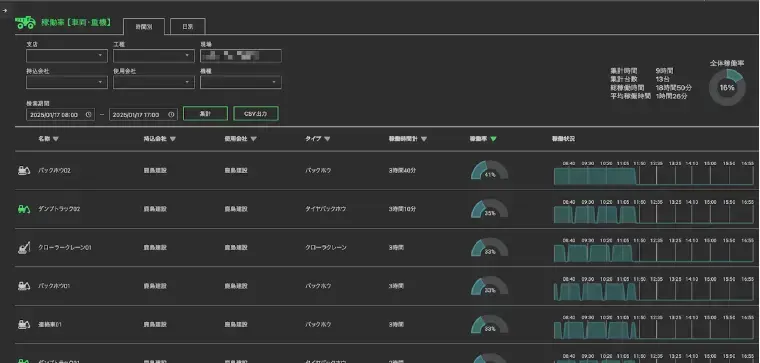Click the crane icon beside クローラークレーン01
This screenshot has height=363, width=760.
[24, 247]
